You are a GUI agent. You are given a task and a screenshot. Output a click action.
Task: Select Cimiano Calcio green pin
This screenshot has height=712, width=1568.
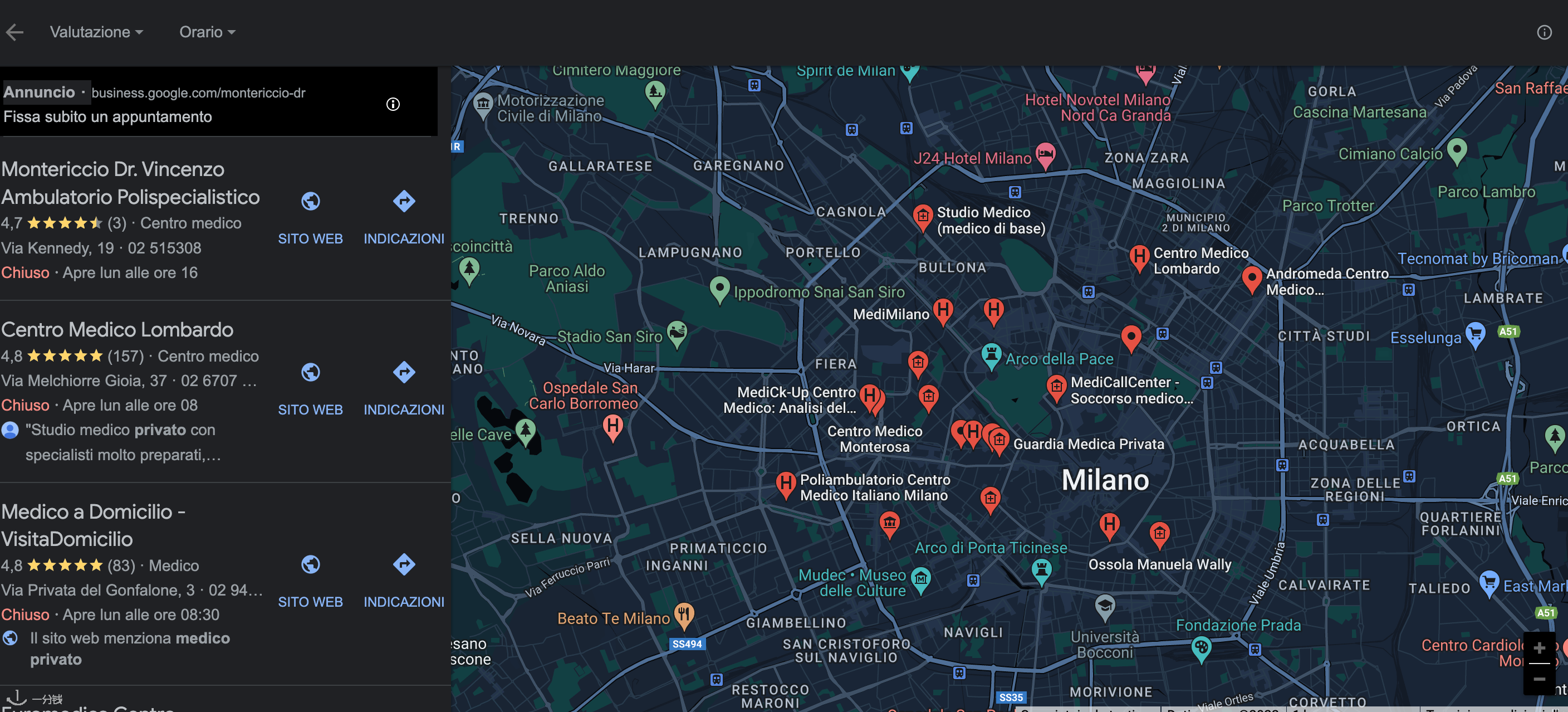(1457, 151)
